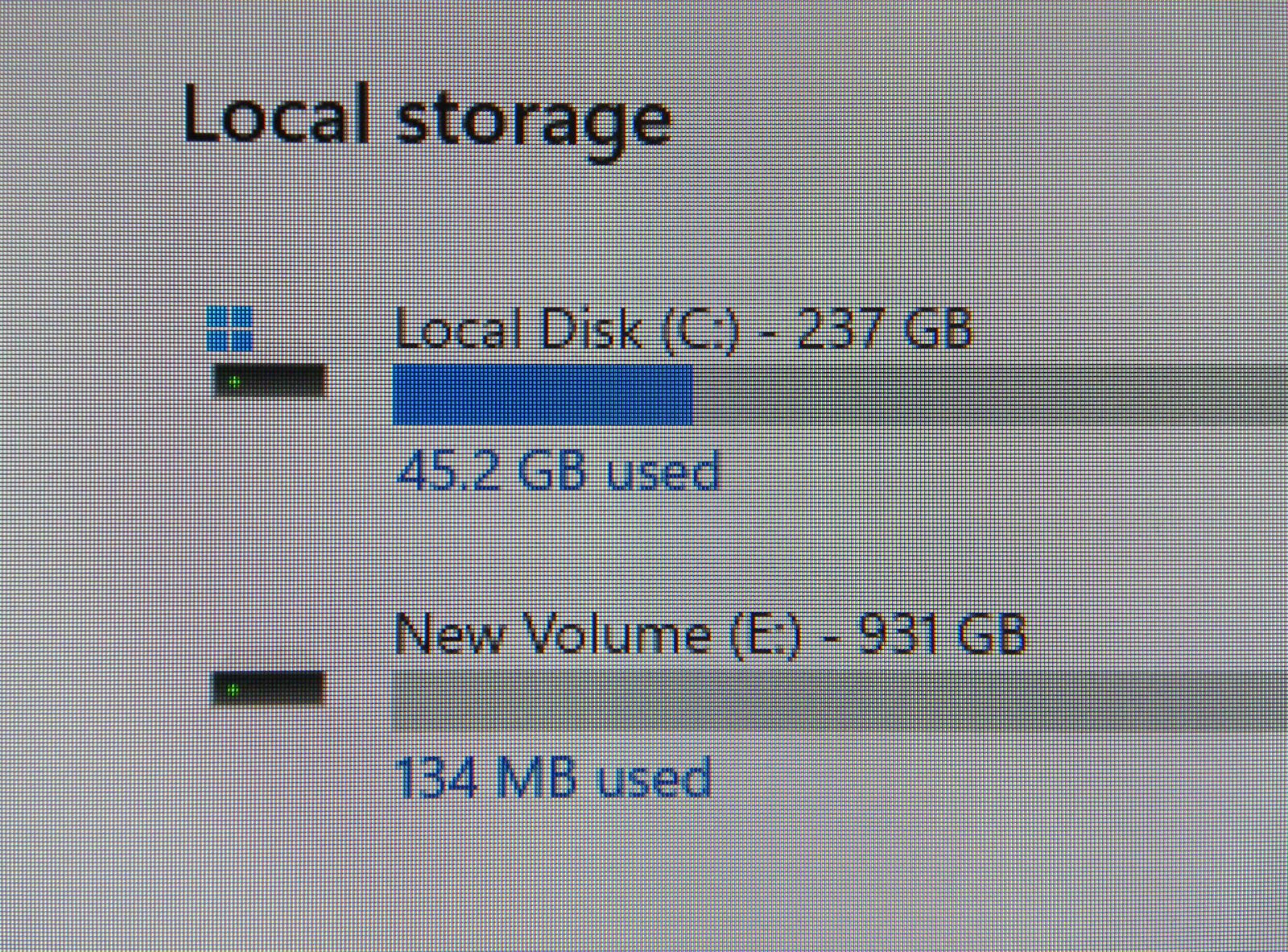Image resolution: width=1288 pixels, height=952 pixels.
Task: Click the blue filled part of C: usage bar
Action: pyautogui.click(x=542, y=394)
